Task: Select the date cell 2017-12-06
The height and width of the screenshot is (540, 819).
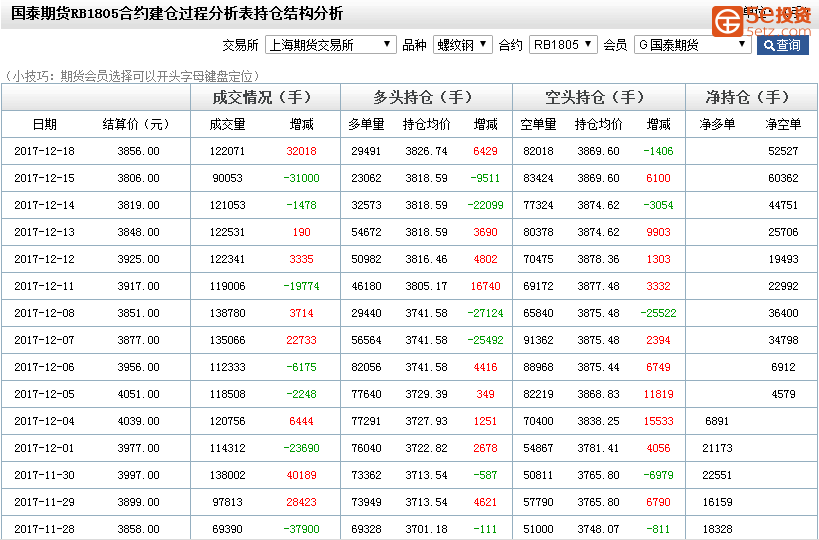Action: (44, 367)
